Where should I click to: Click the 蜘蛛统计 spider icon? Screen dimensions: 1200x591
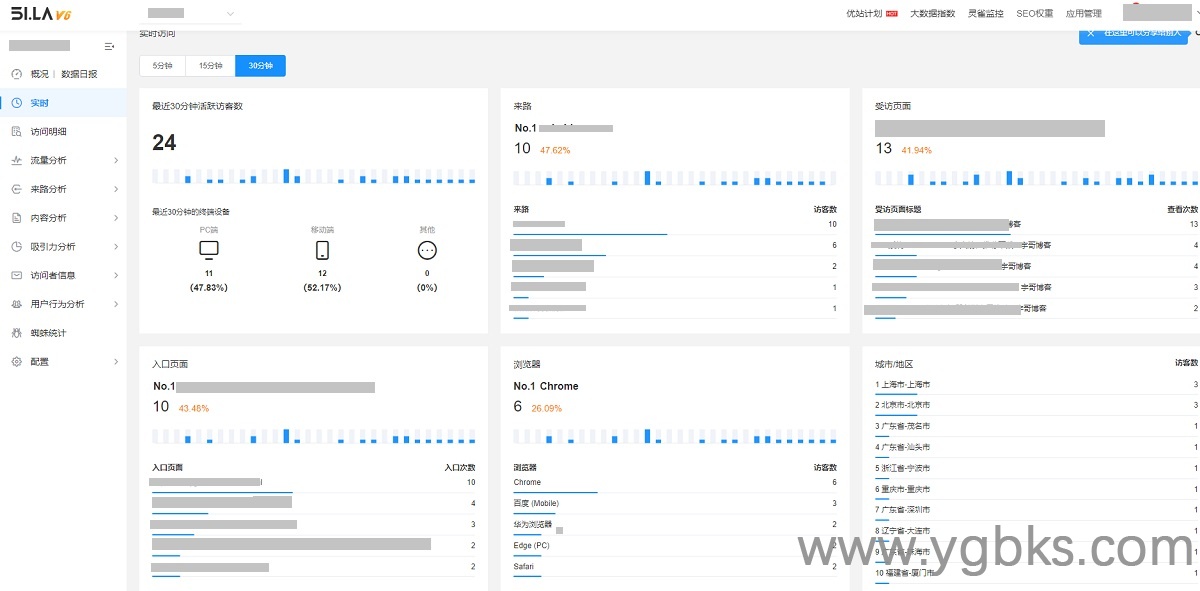[x=16, y=333]
